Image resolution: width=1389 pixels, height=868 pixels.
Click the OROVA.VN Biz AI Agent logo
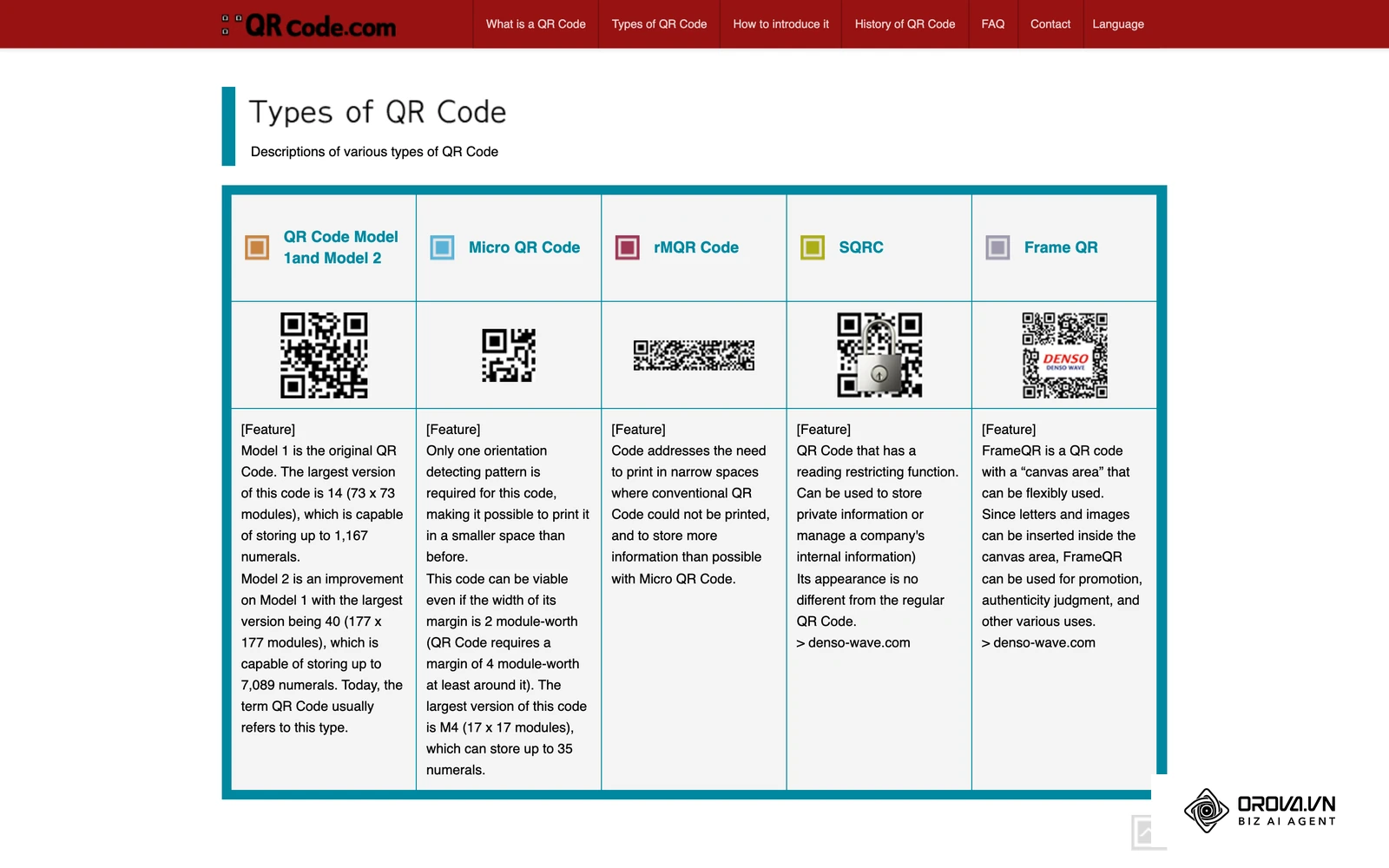[1260, 811]
